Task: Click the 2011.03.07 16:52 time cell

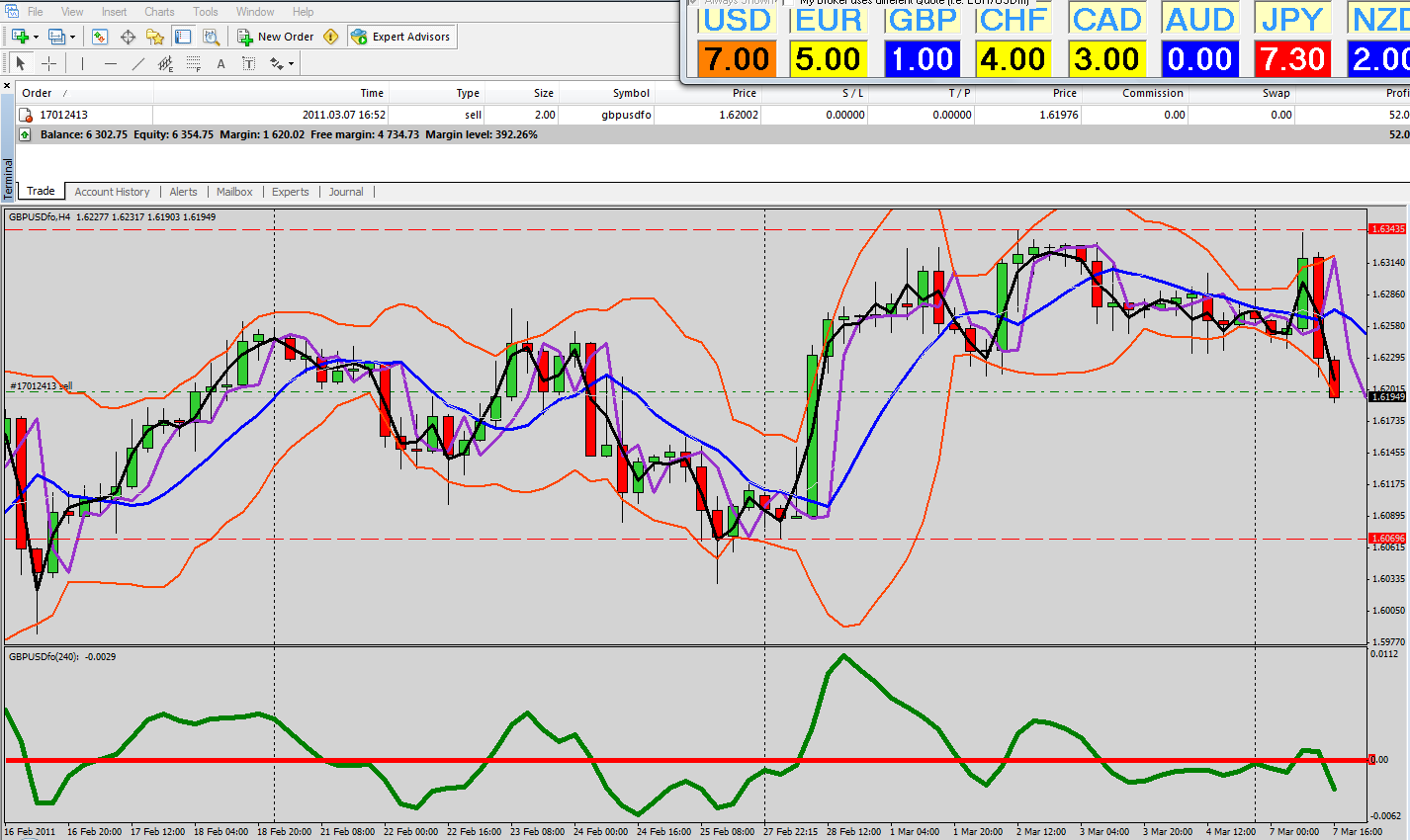Action: coord(344,115)
